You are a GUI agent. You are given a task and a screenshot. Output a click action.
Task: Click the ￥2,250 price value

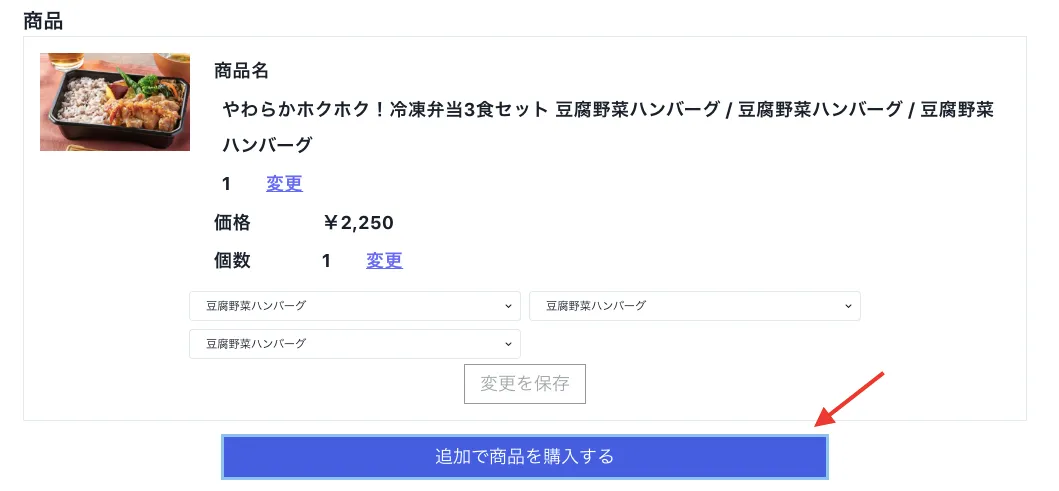358,223
